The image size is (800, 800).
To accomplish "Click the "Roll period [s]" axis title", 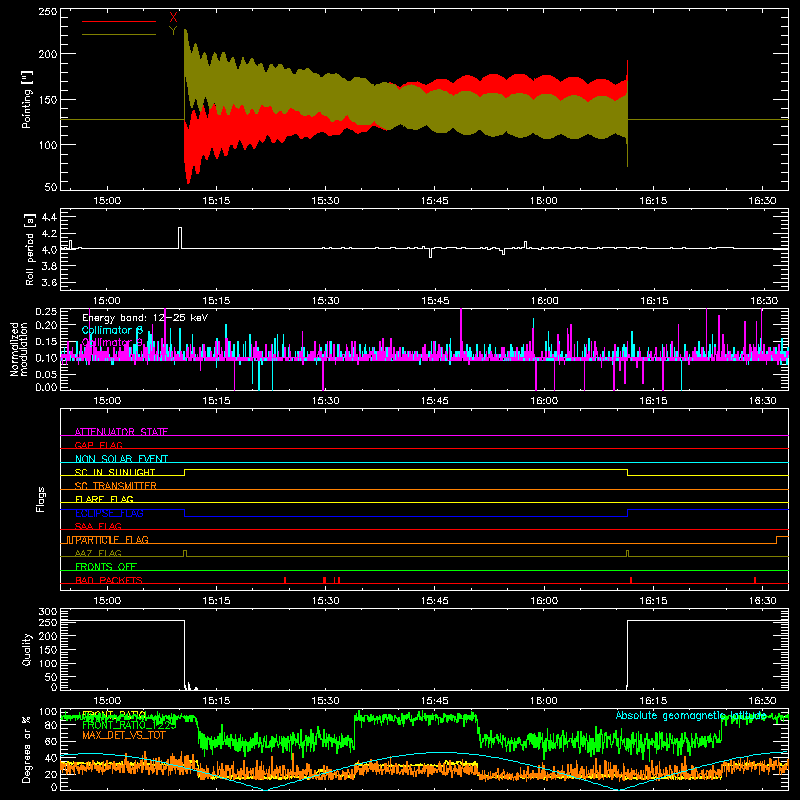I will click(x=29, y=249).
